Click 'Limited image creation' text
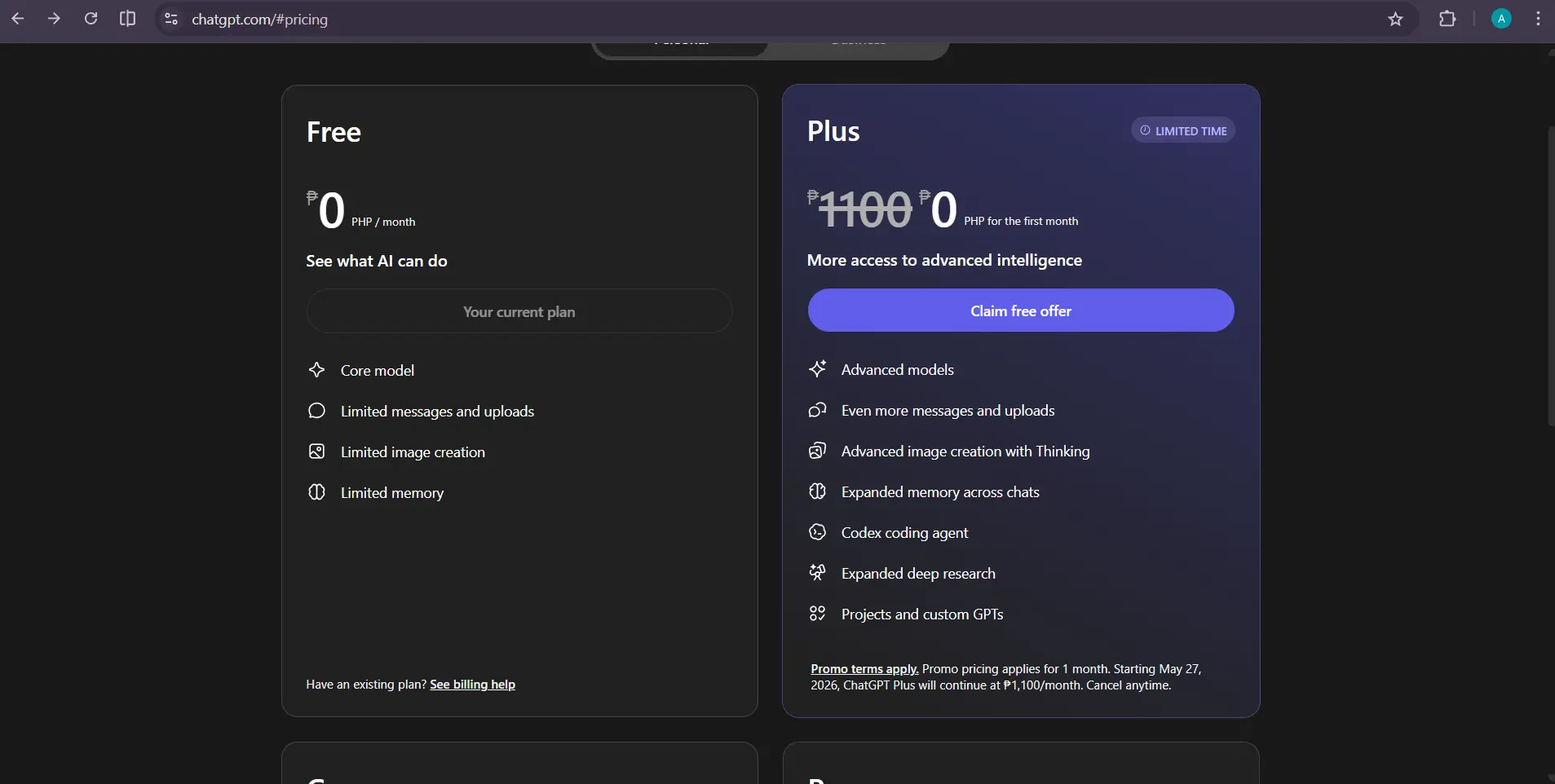1555x784 pixels. (413, 452)
